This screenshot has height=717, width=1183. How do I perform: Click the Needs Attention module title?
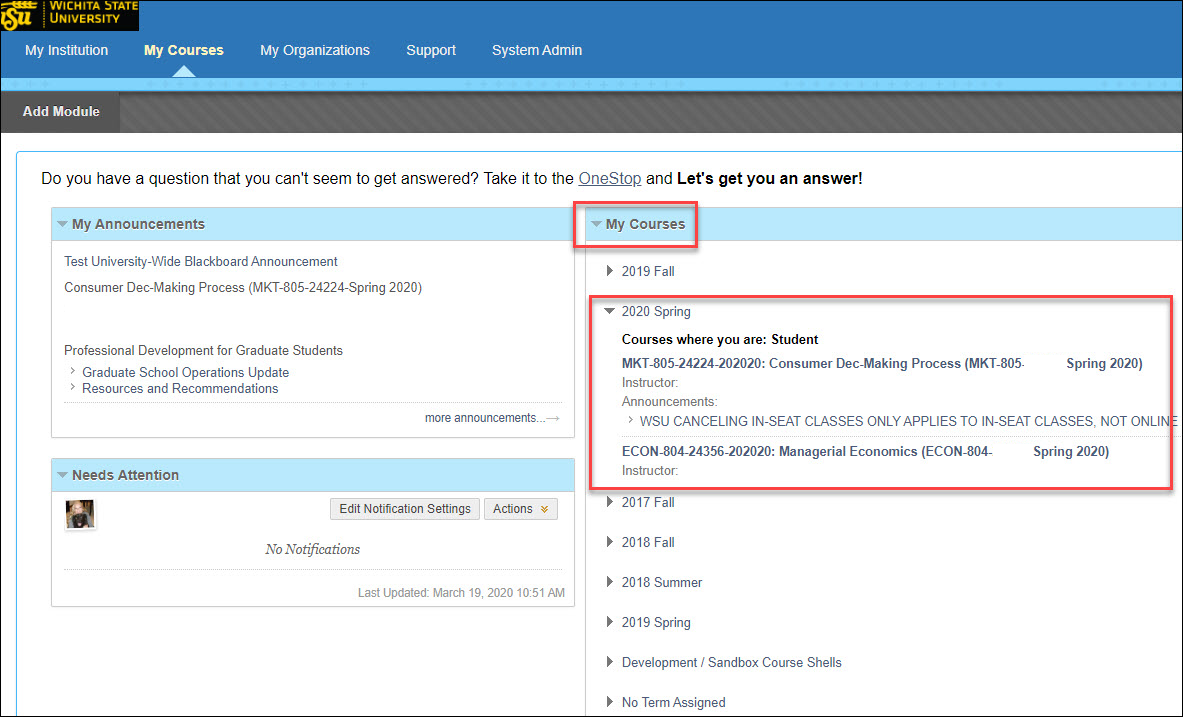click(x=125, y=475)
